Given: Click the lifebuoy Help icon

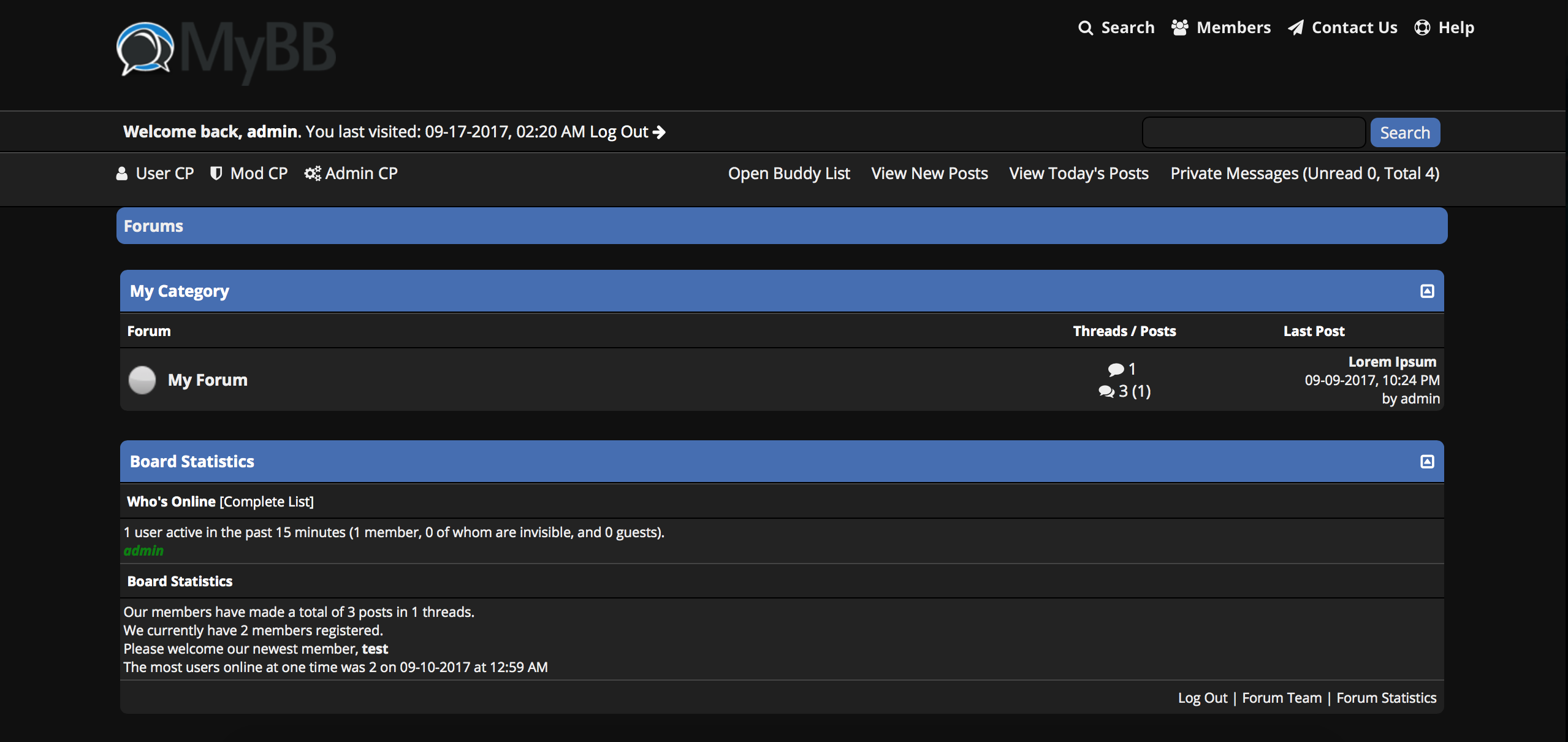Looking at the screenshot, I should coord(1422,28).
